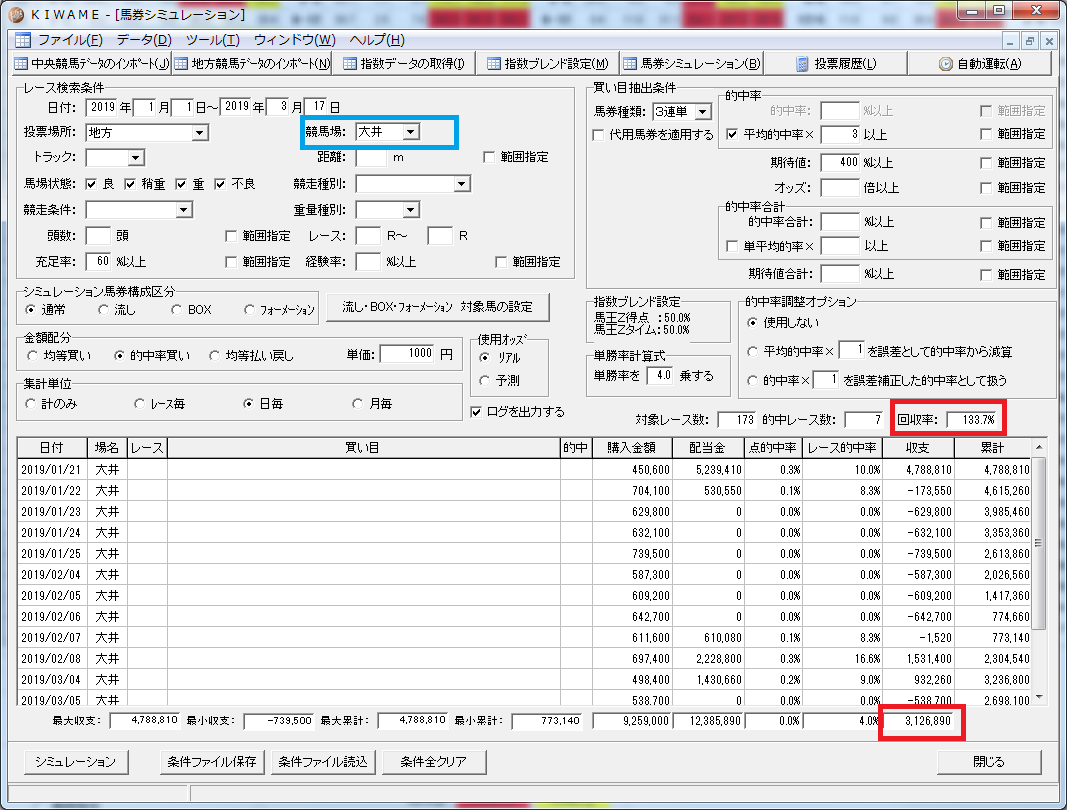
Task: Select 的中率買い amount allocation radio
Action: coord(119,355)
